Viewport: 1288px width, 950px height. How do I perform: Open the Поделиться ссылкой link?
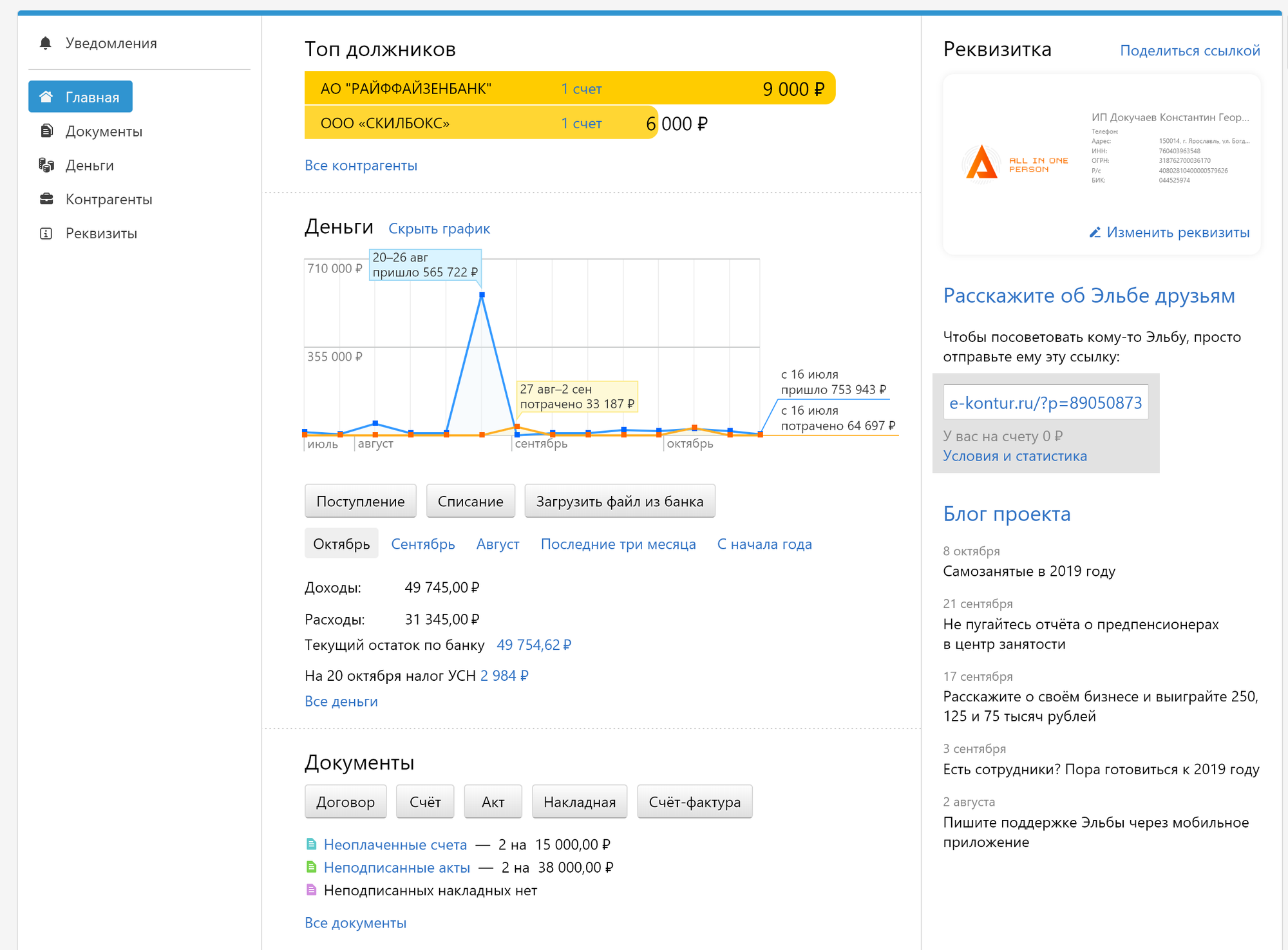pyautogui.click(x=1189, y=50)
